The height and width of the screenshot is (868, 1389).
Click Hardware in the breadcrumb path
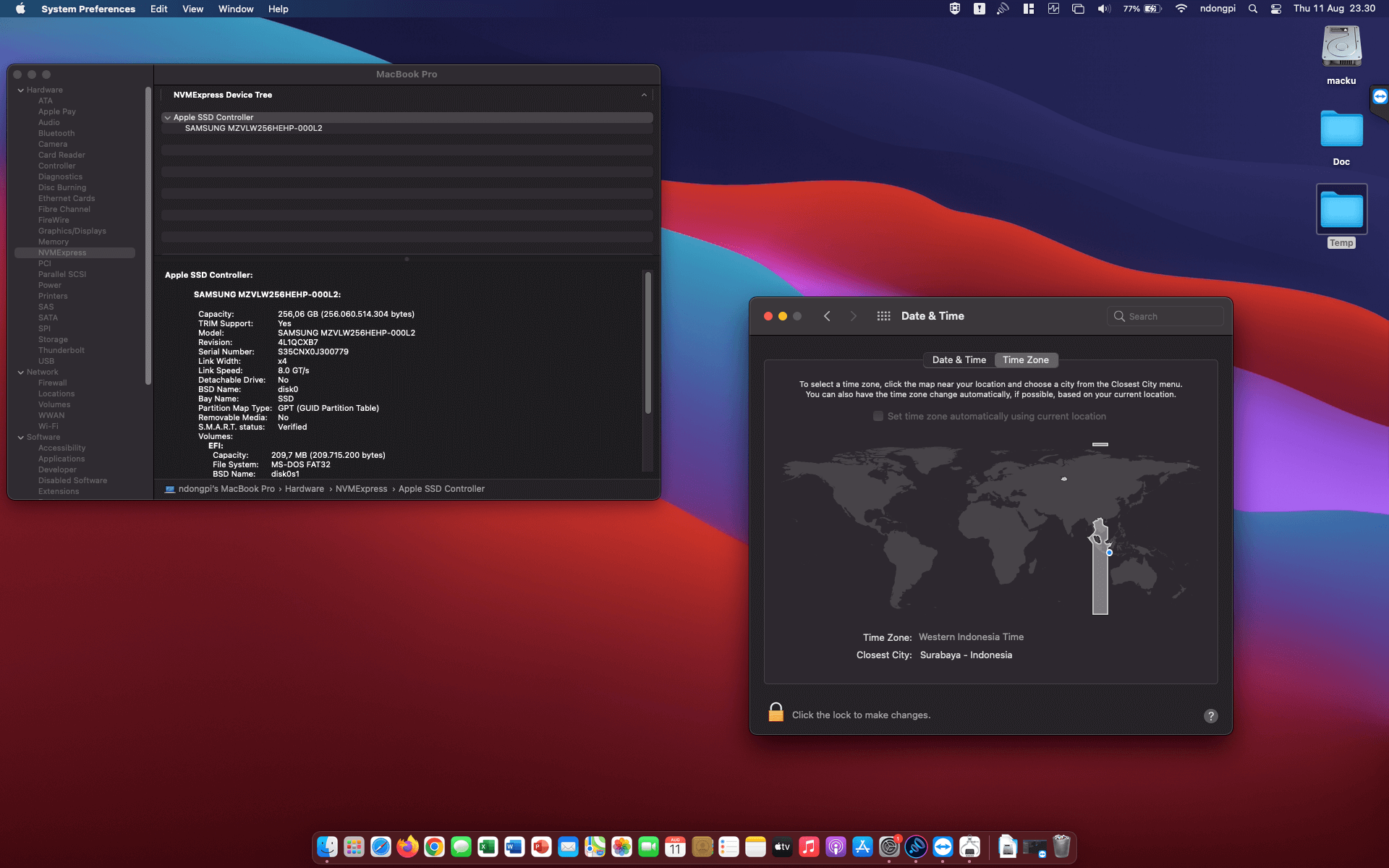304,489
